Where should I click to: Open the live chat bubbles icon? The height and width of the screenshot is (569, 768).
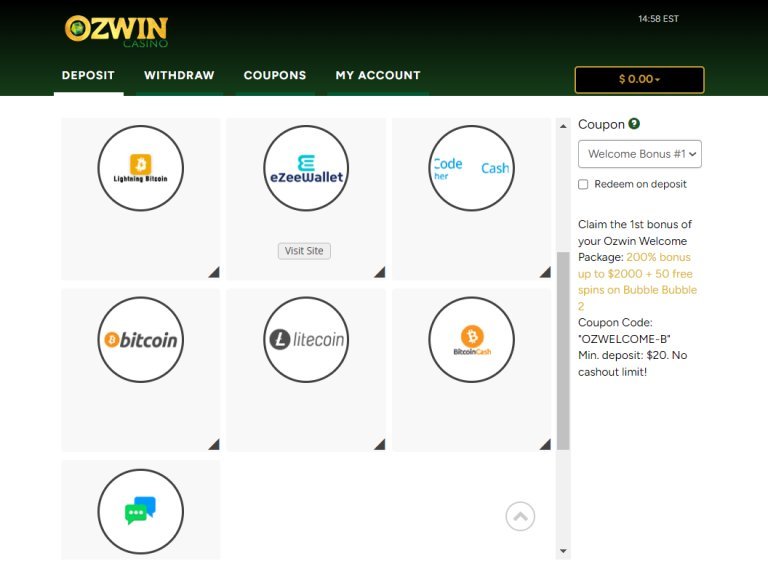[141, 511]
